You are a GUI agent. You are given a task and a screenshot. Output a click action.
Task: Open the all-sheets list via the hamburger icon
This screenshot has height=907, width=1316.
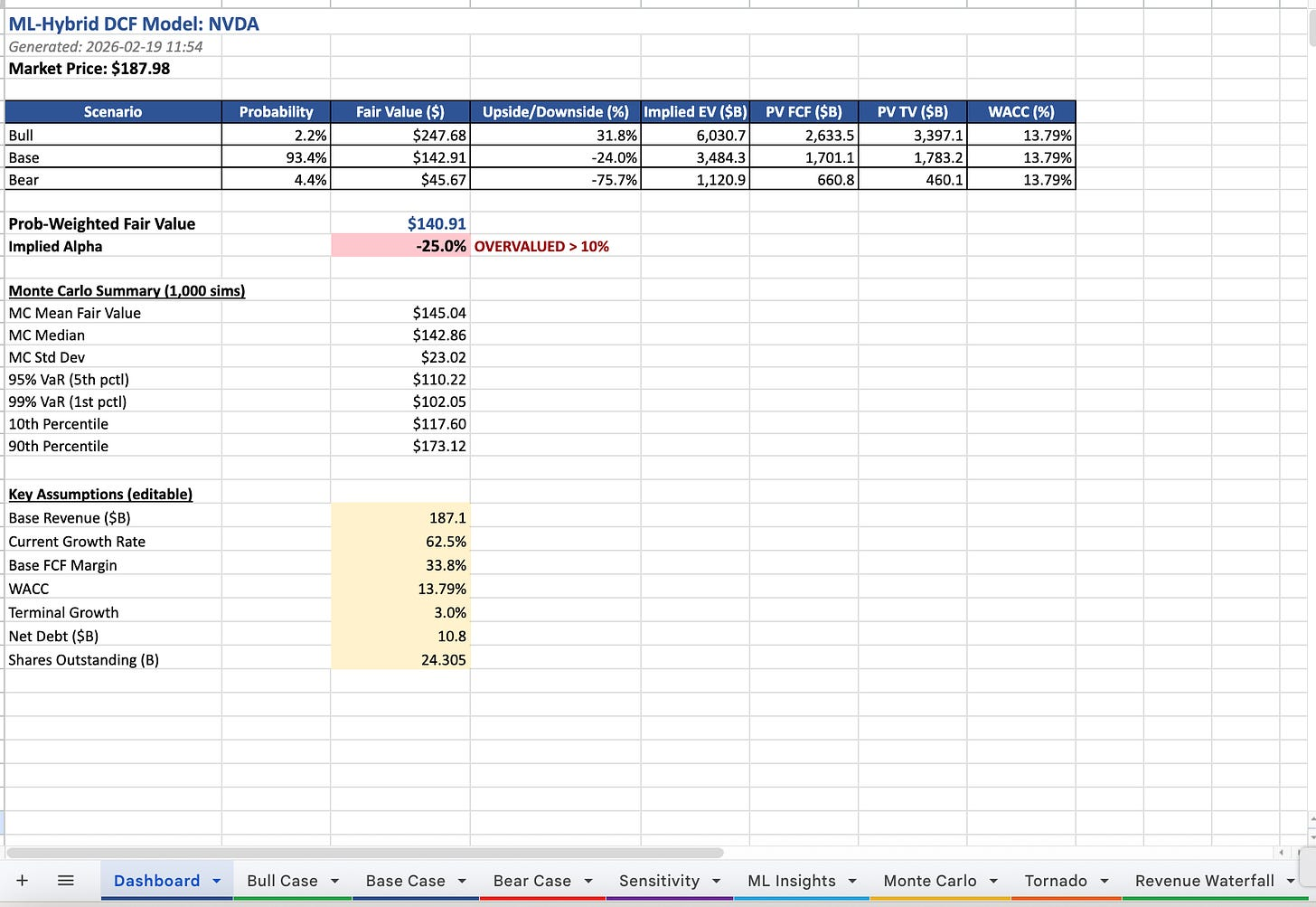(64, 880)
